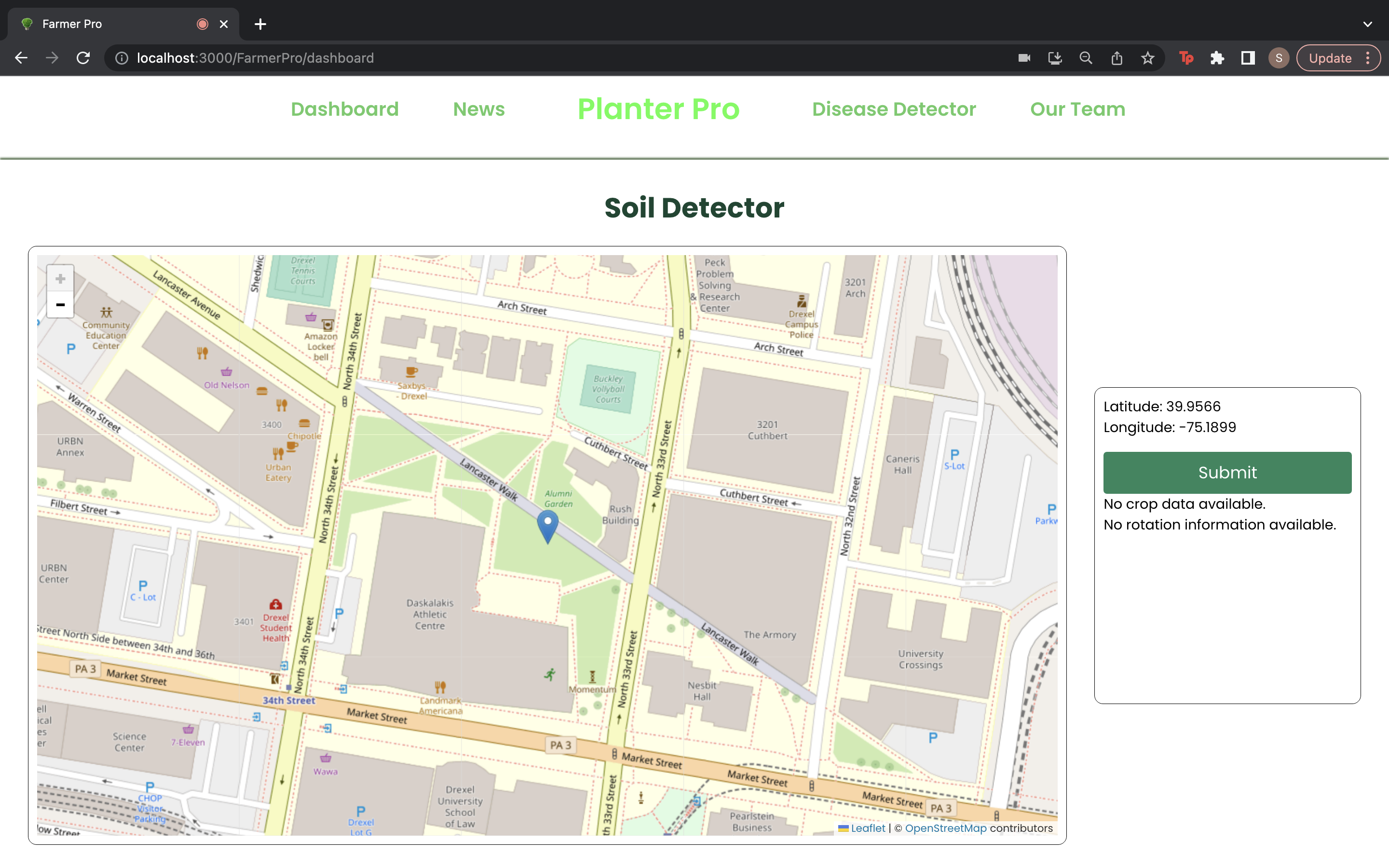The height and width of the screenshot is (868, 1389).
Task: Click the browser zoom magnifier icon
Action: pyautogui.click(x=1085, y=58)
